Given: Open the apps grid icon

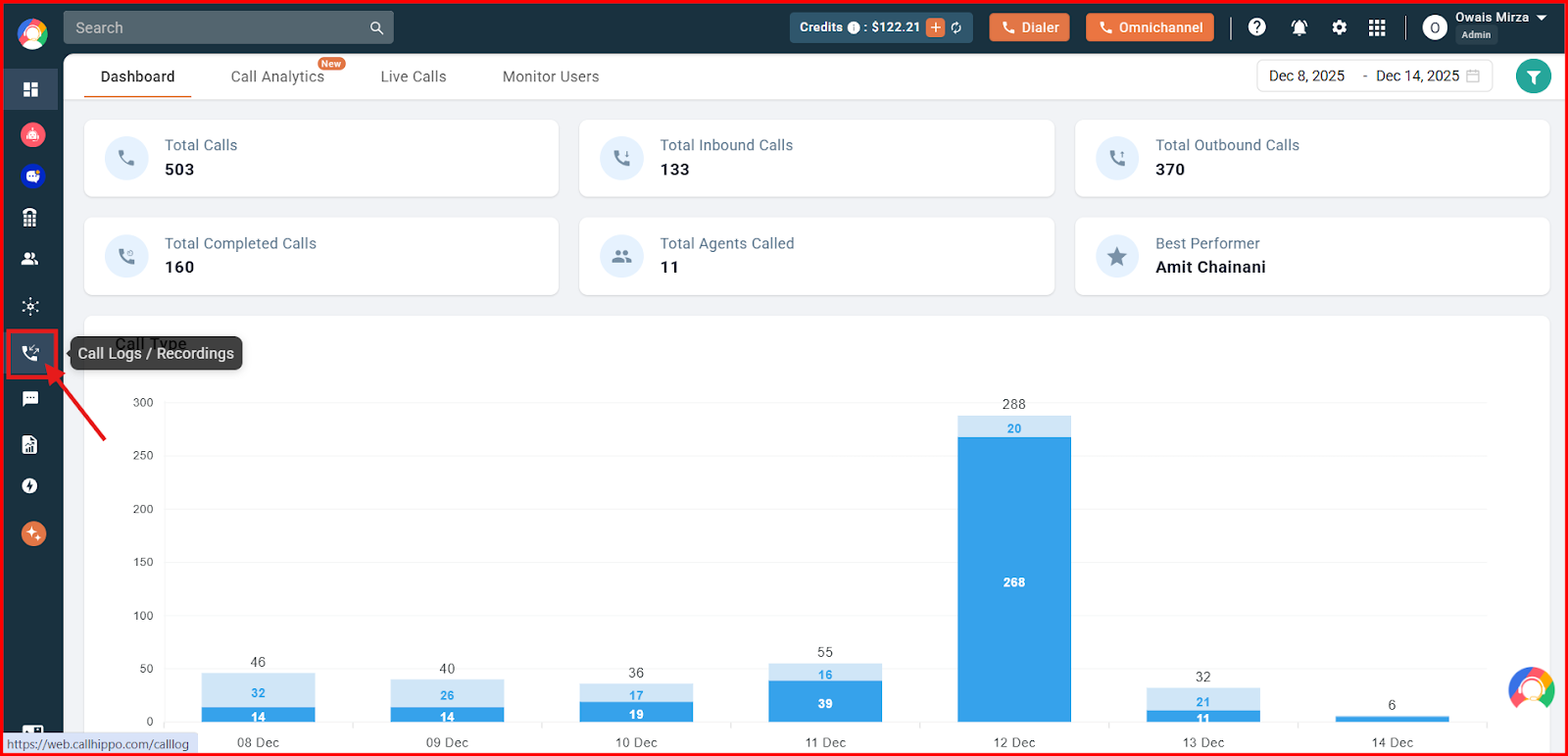Looking at the screenshot, I should pos(1377,27).
